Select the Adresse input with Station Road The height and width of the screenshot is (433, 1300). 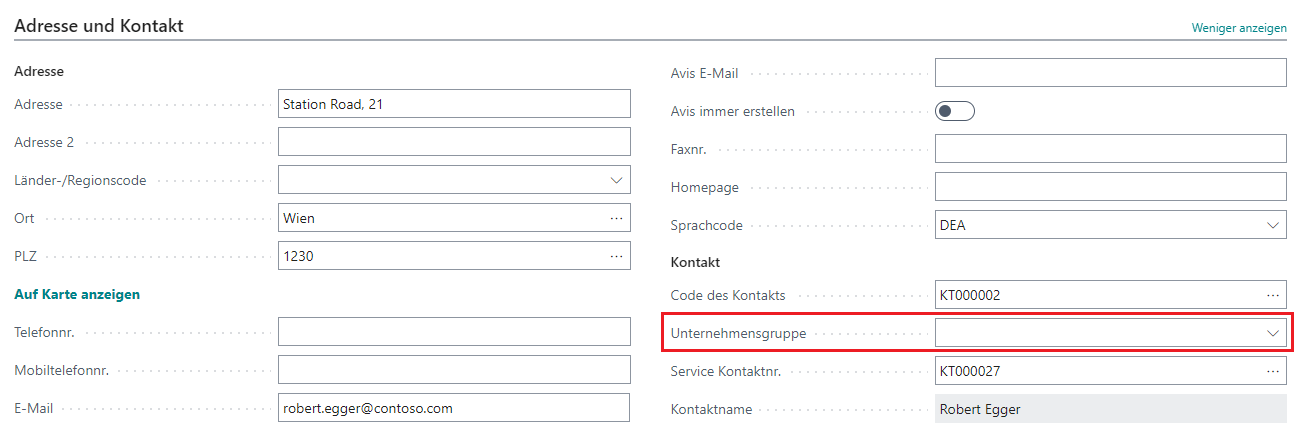coord(454,104)
